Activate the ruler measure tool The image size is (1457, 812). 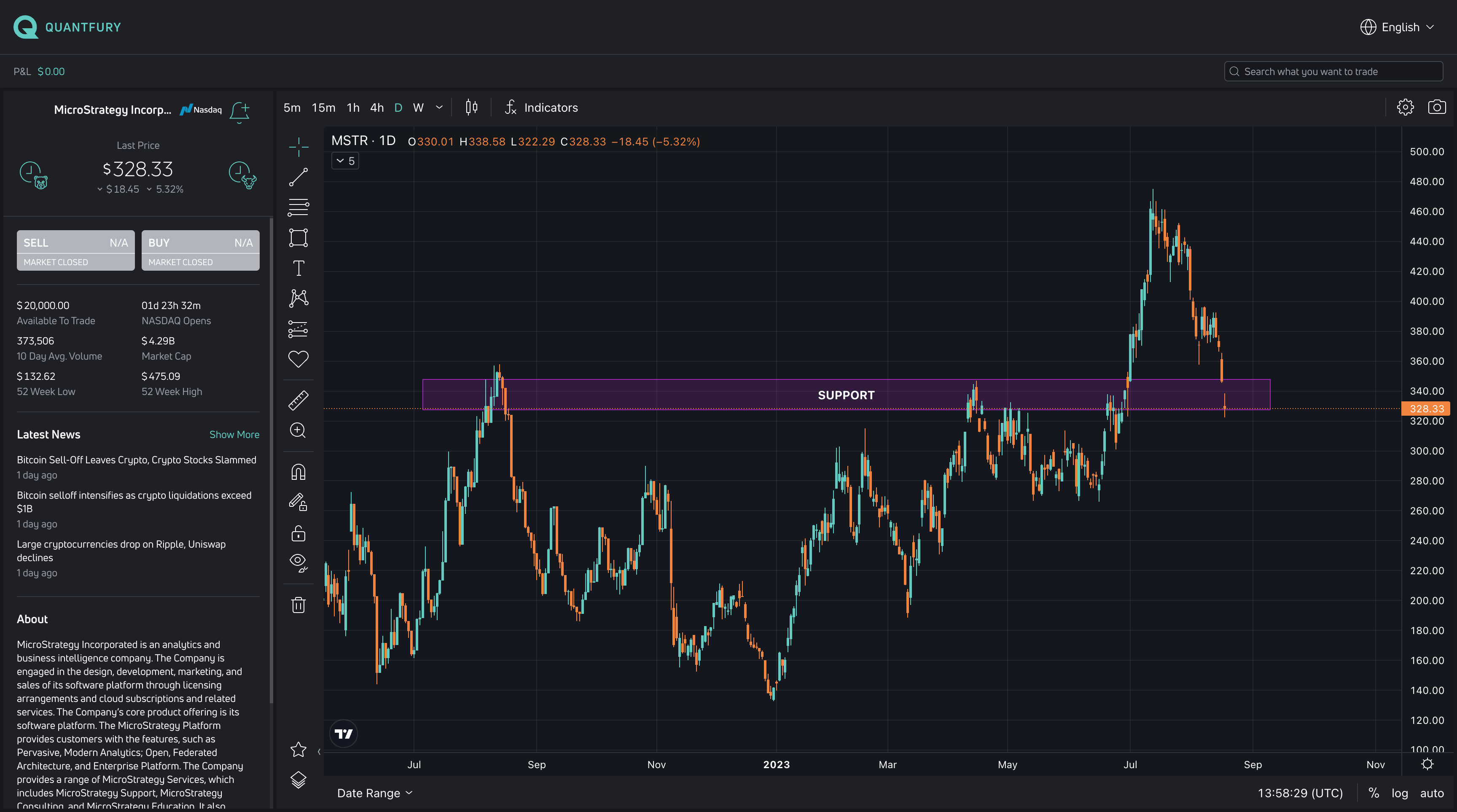[x=298, y=401]
